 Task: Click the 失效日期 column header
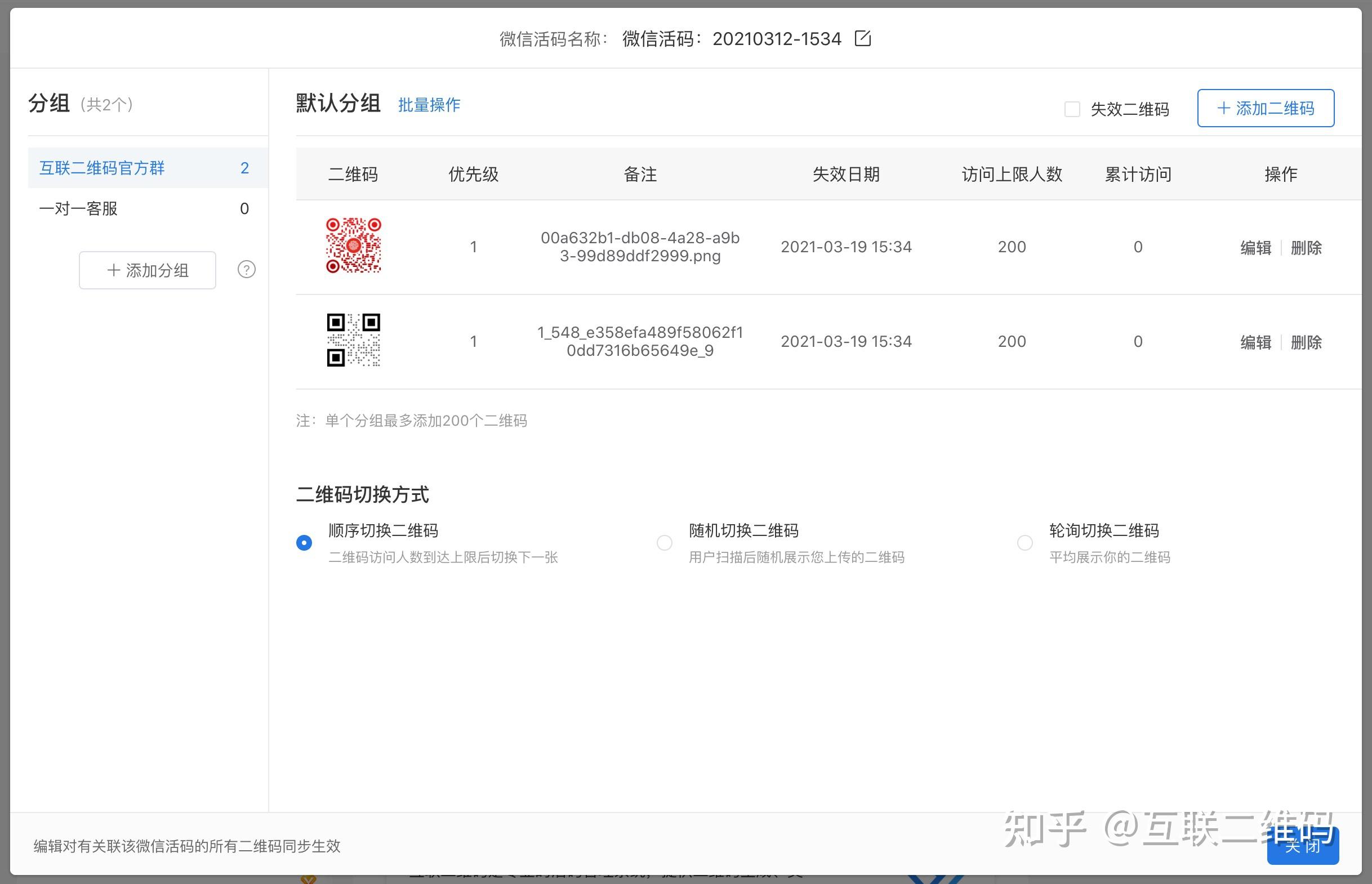pos(845,174)
